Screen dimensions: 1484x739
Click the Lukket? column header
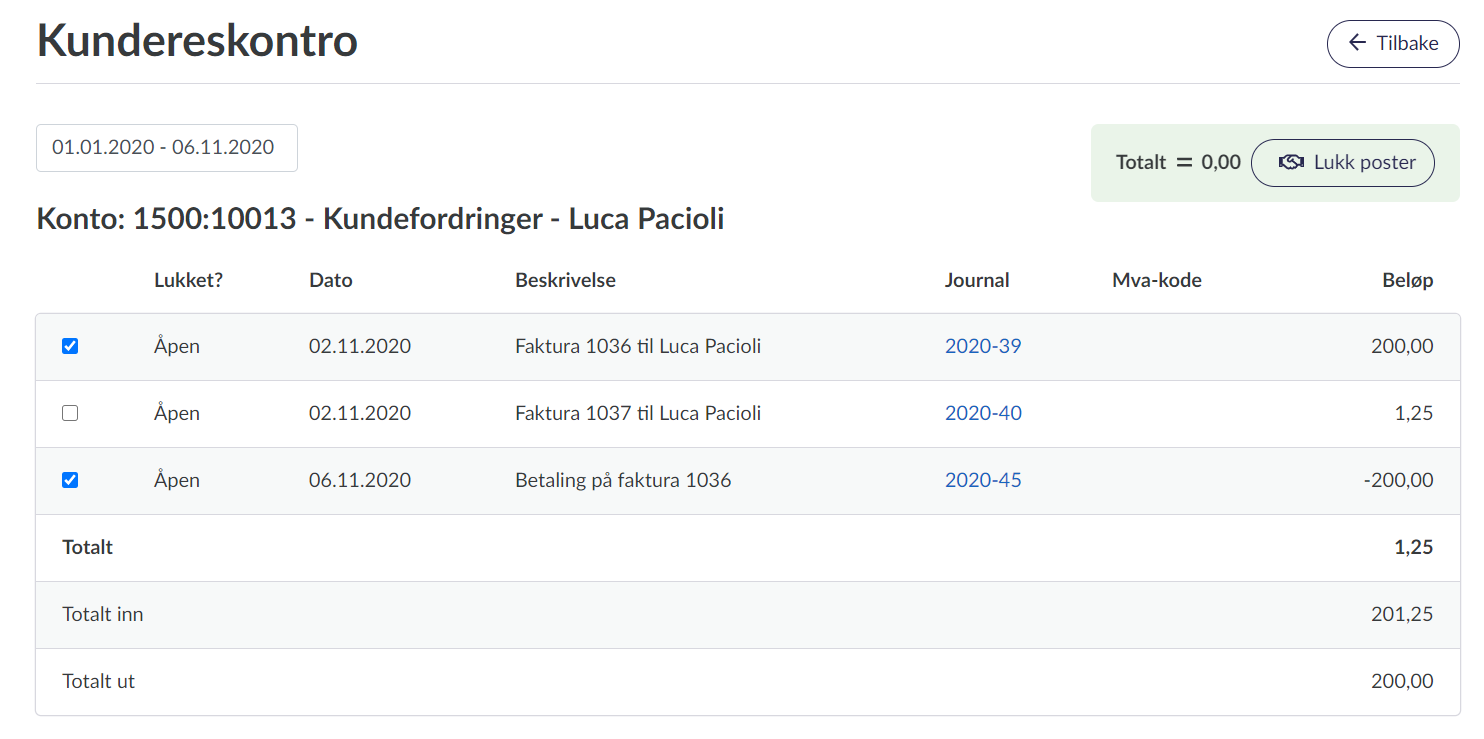188,281
